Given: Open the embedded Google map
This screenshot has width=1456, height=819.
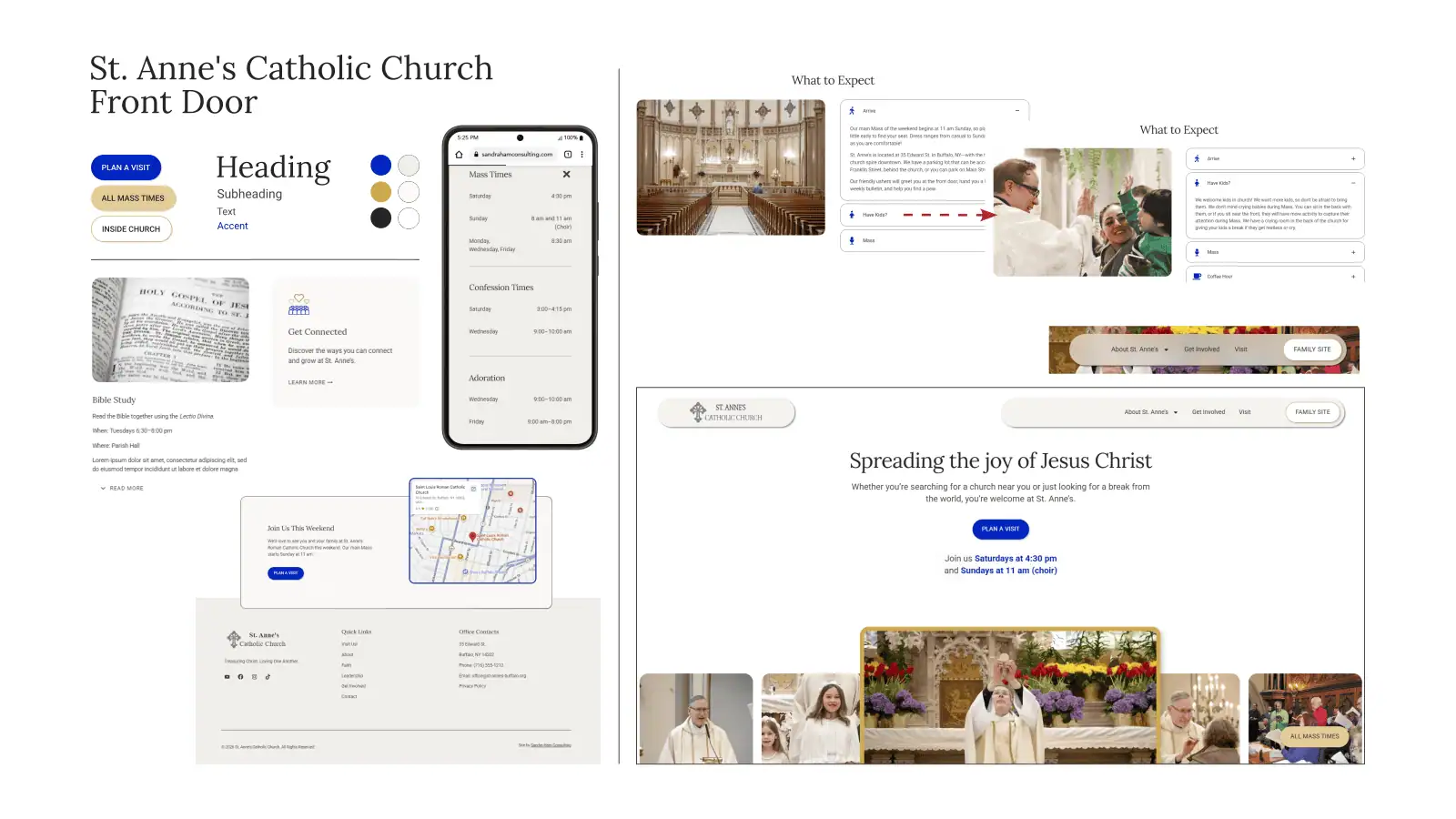Looking at the screenshot, I should (x=472, y=531).
